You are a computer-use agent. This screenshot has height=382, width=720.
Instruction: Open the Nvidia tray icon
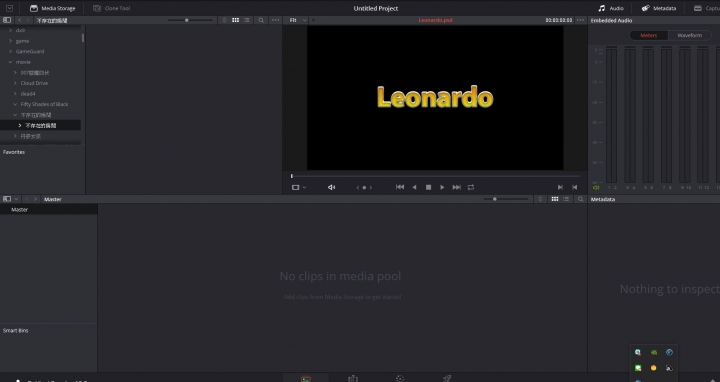(654, 352)
